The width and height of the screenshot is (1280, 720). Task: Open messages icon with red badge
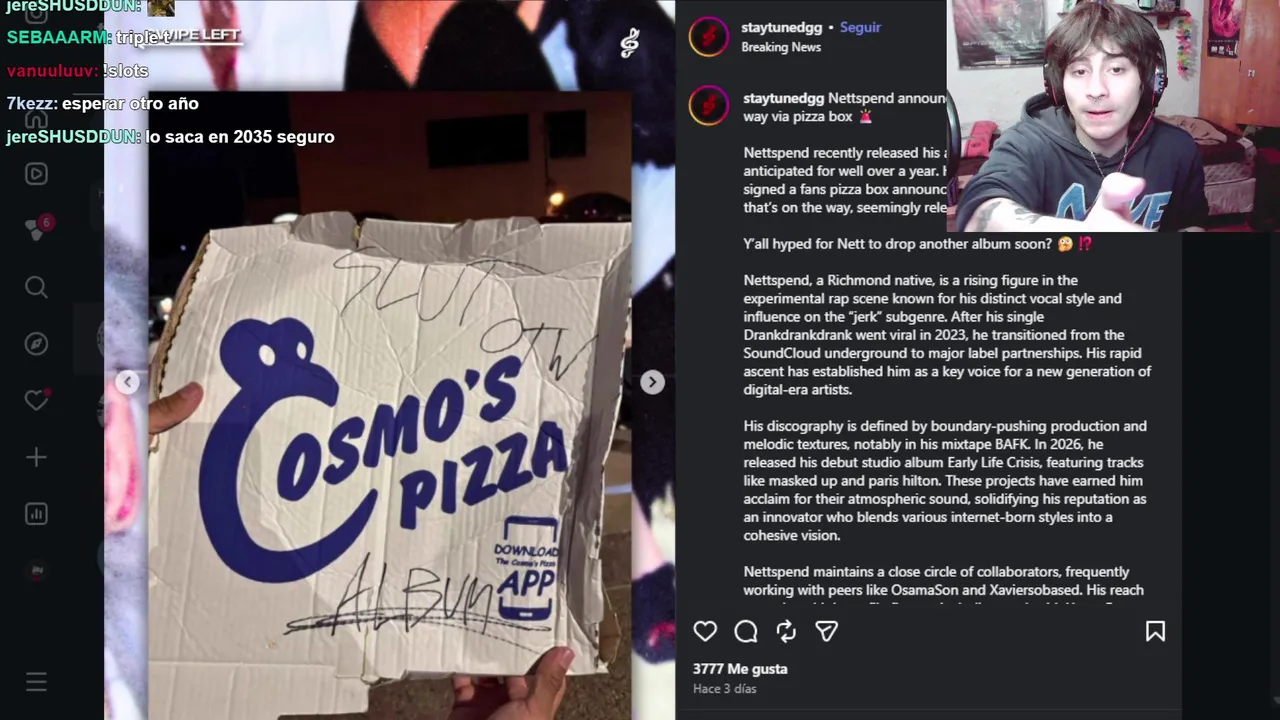tap(36, 228)
